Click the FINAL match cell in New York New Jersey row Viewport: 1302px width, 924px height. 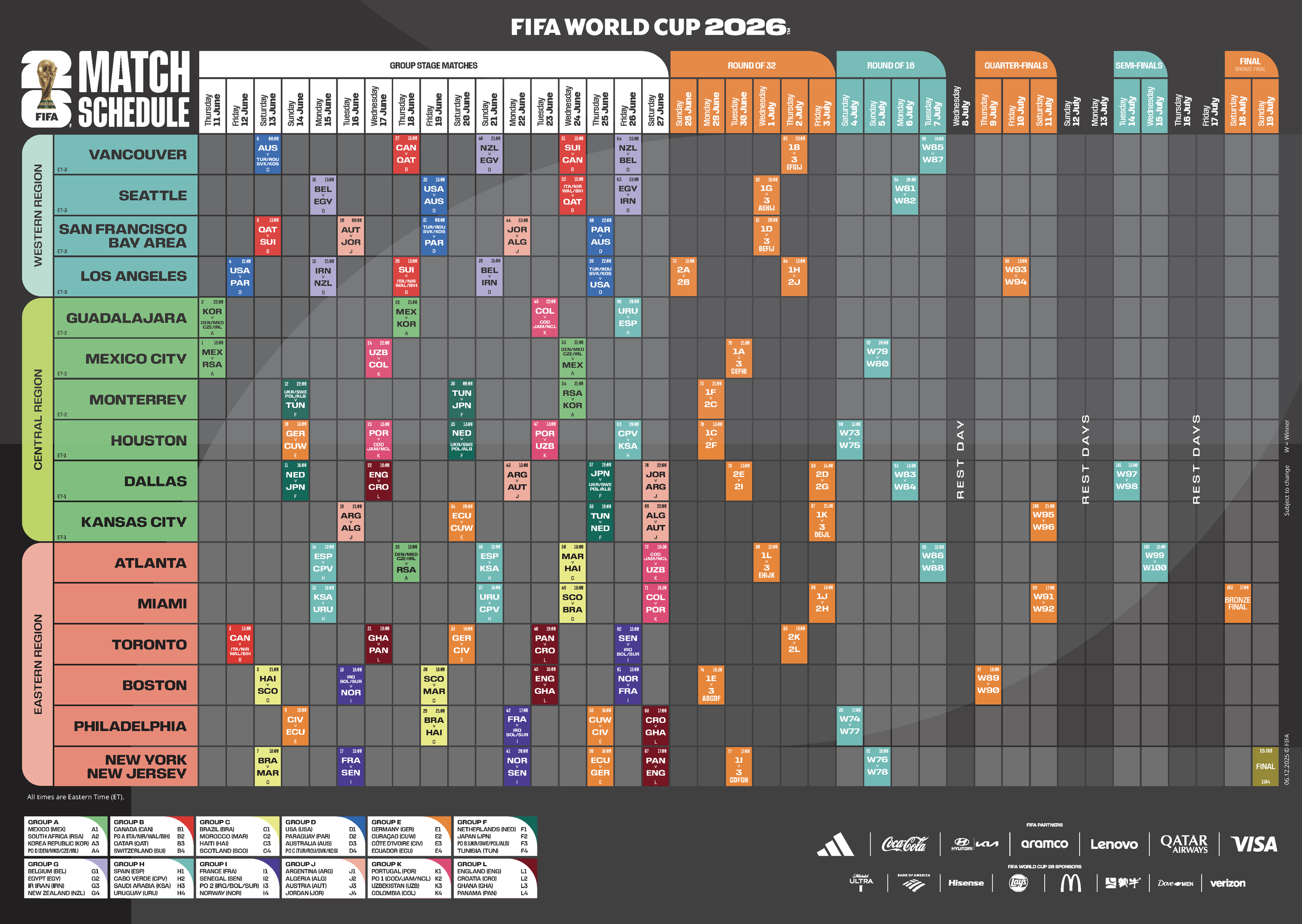click(1265, 766)
